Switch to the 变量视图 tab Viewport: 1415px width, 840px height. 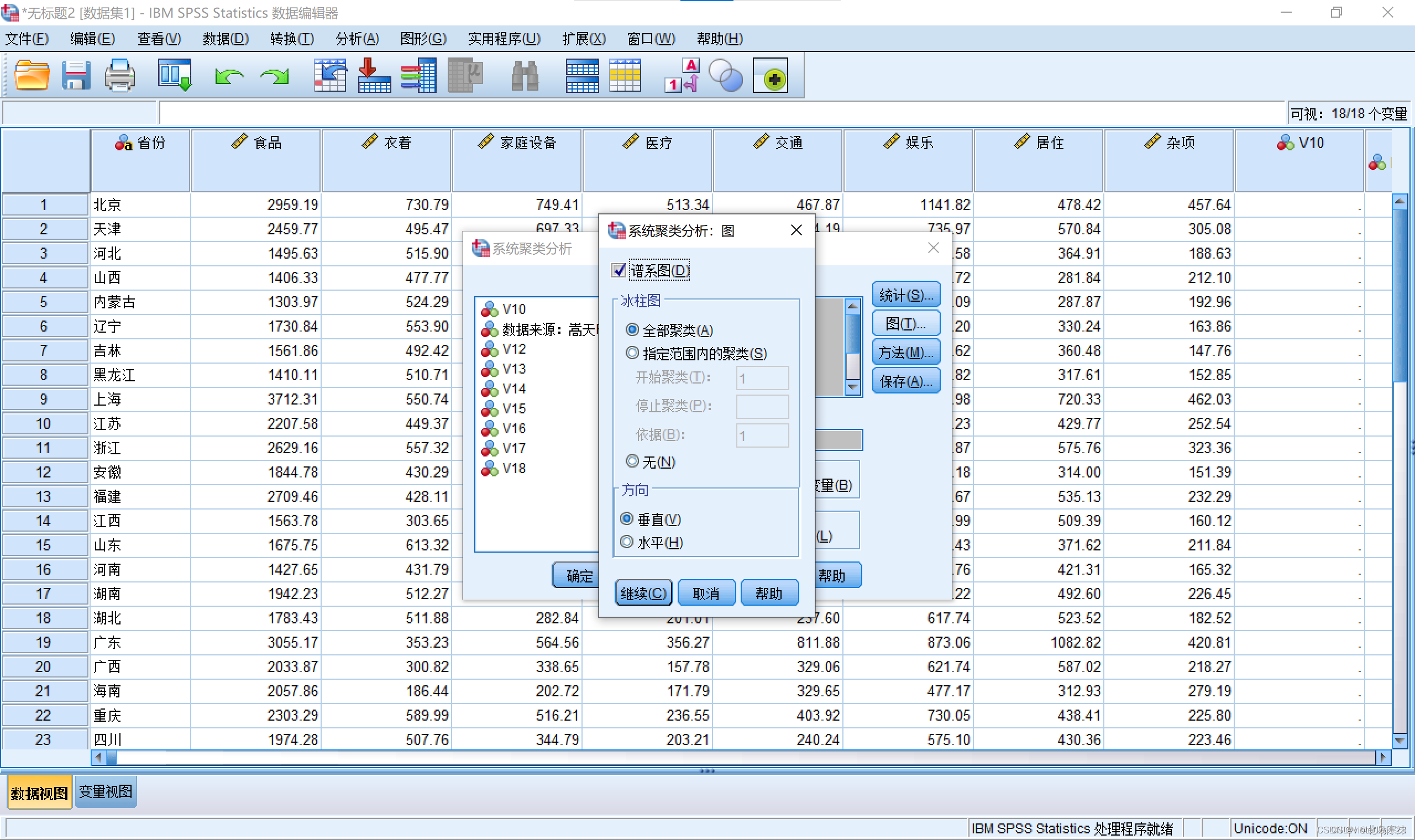point(105,791)
